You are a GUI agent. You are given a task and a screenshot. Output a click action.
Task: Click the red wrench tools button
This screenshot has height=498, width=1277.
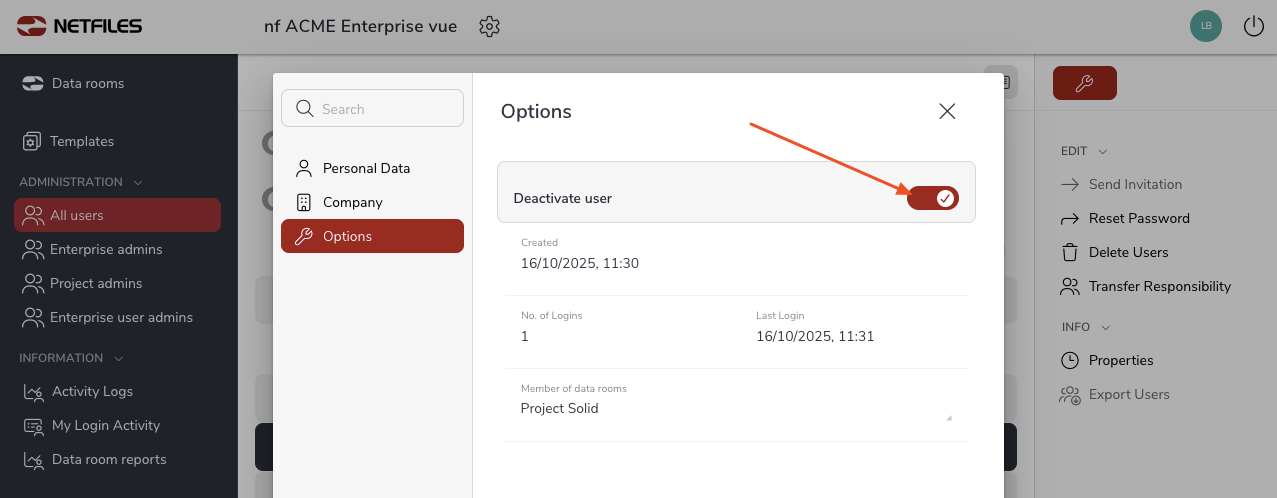coord(1084,84)
